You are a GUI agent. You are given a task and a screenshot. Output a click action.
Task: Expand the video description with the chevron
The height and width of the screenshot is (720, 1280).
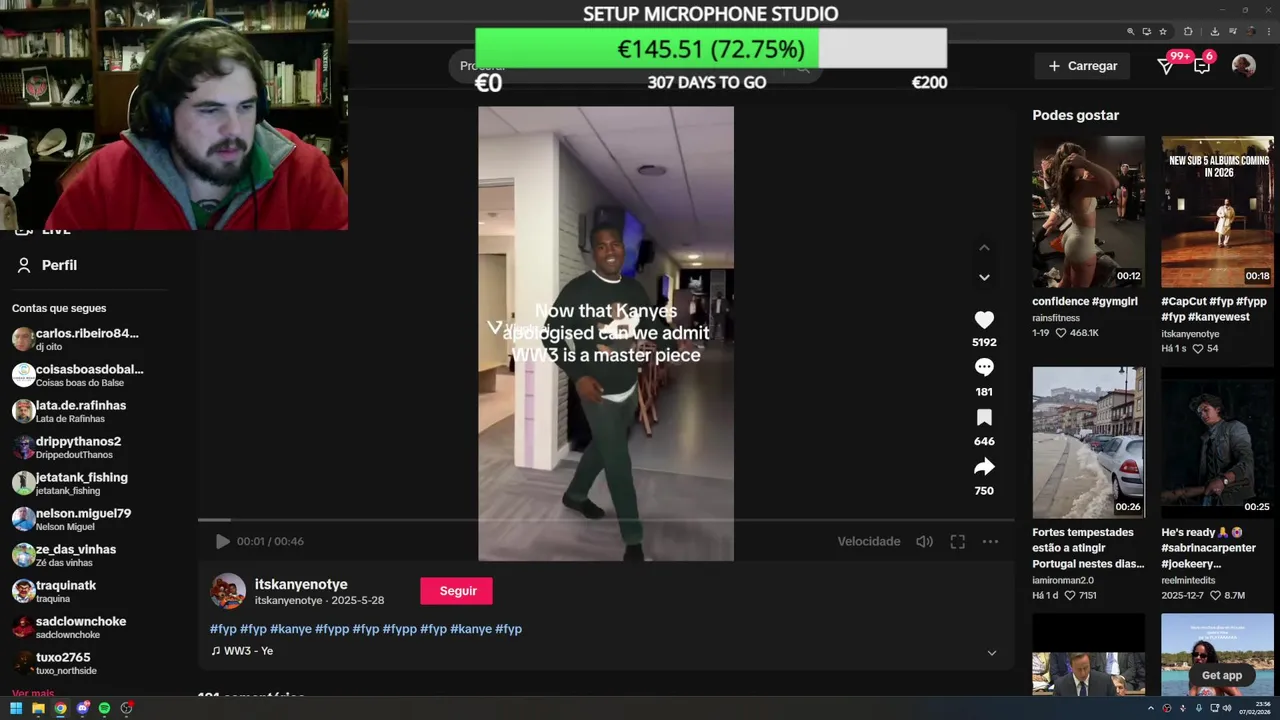tap(992, 653)
